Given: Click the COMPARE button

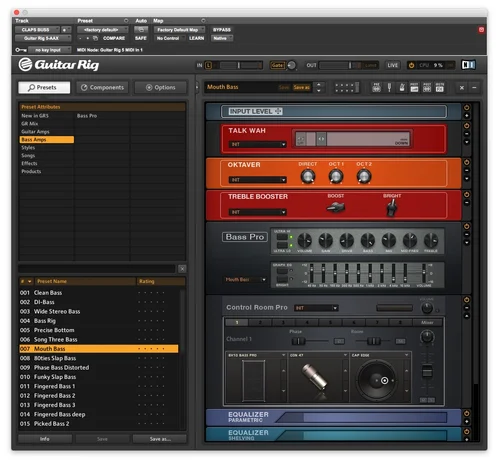Looking at the screenshot, I should pos(114,38).
